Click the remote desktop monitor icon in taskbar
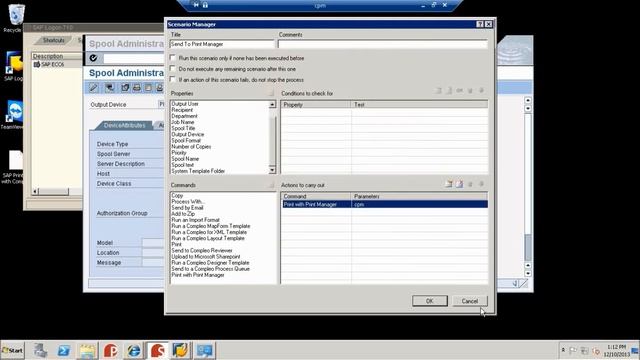This screenshot has height=360, width=640. coord(204,350)
